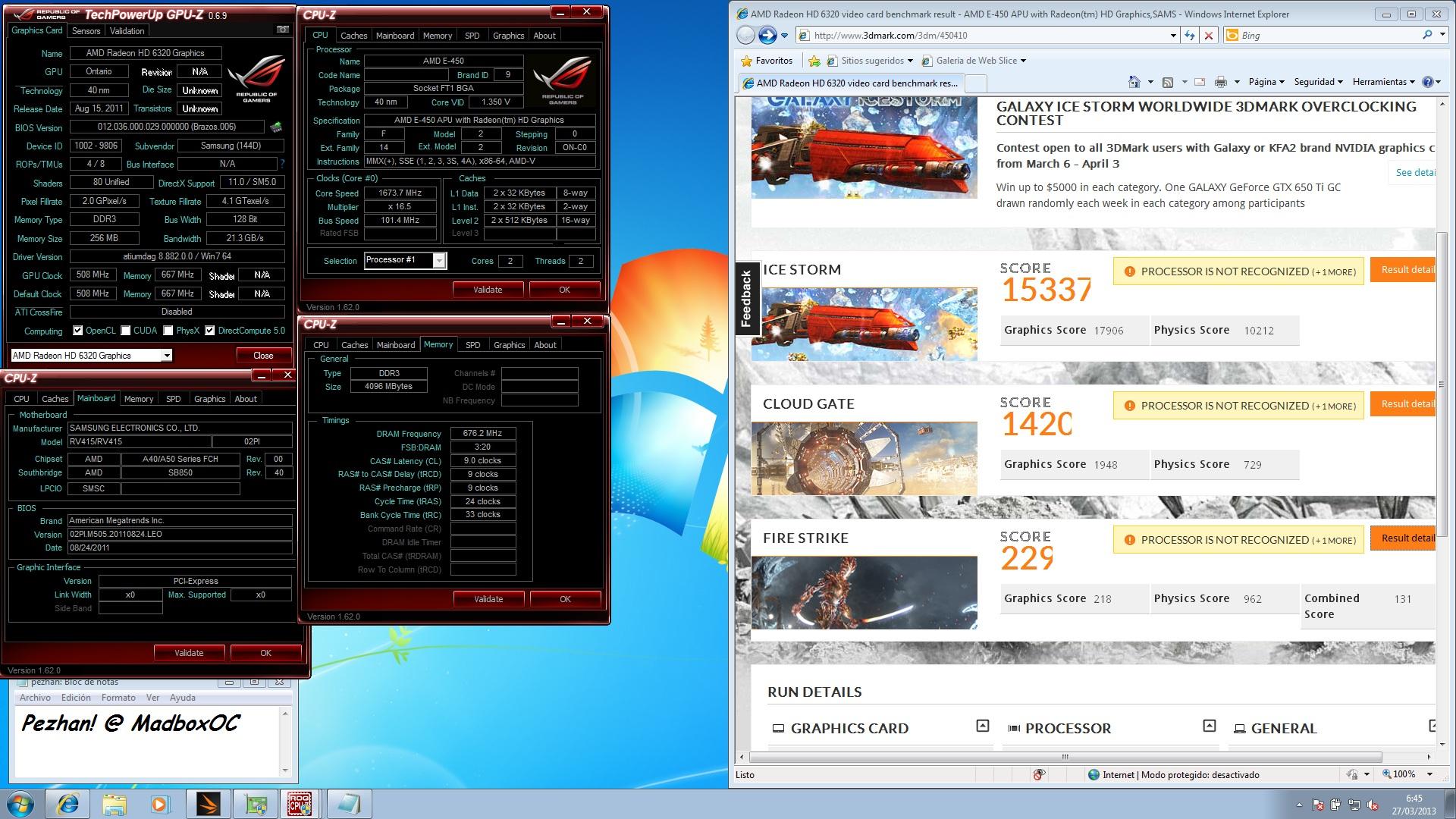Click the Home icon in IE command bar
Image resolution: width=1456 pixels, height=819 pixels.
tap(1134, 82)
